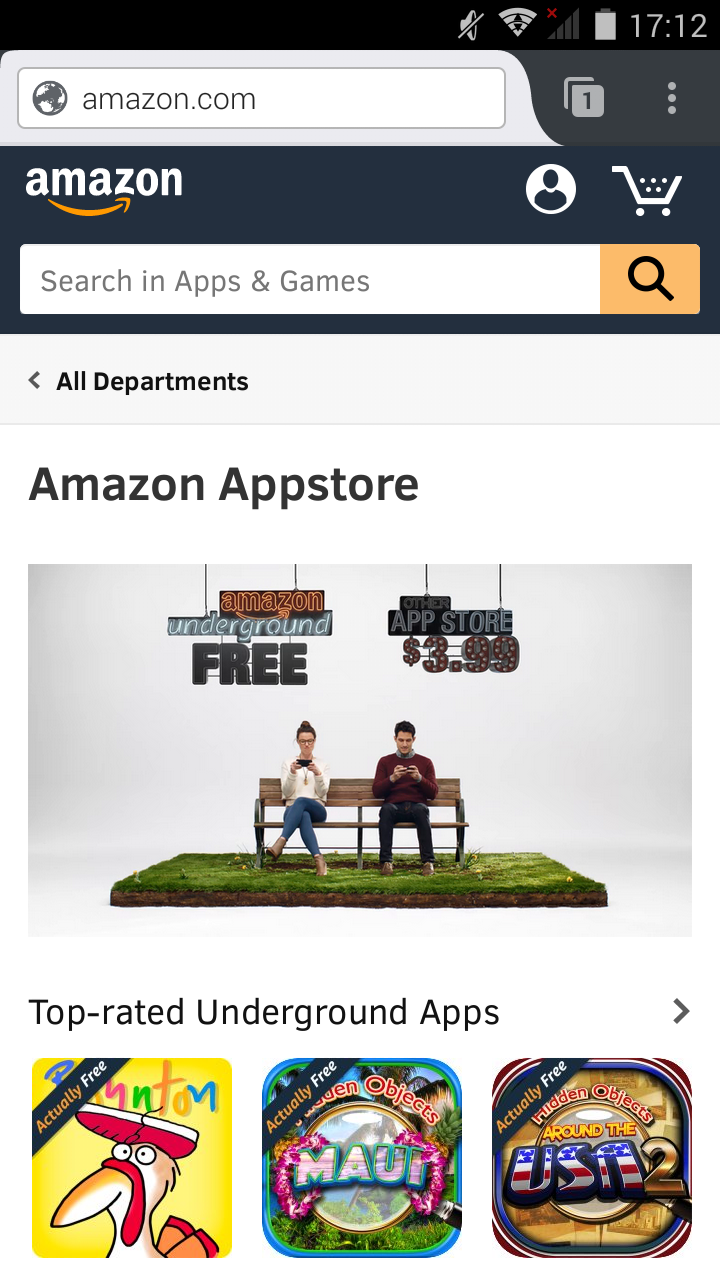This screenshot has height=1280, width=720.
Task: Open the browser three-dot overflow menu
Action: (x=672, y=98)
